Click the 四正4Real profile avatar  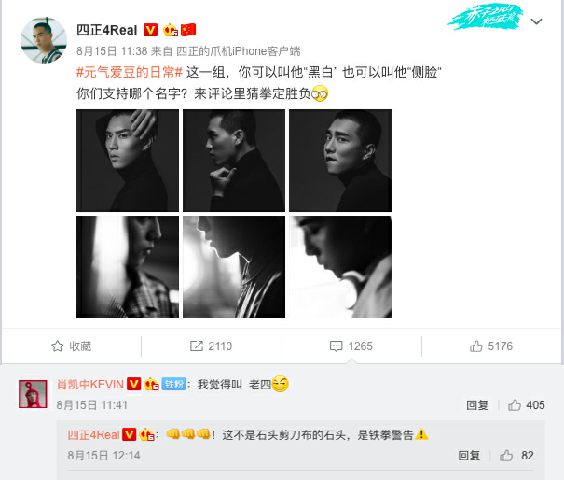(44, 40)
